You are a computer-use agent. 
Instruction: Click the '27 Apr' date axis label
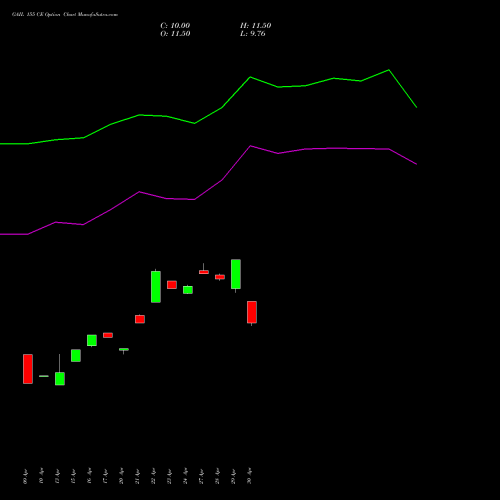click(x=202, y=477)
